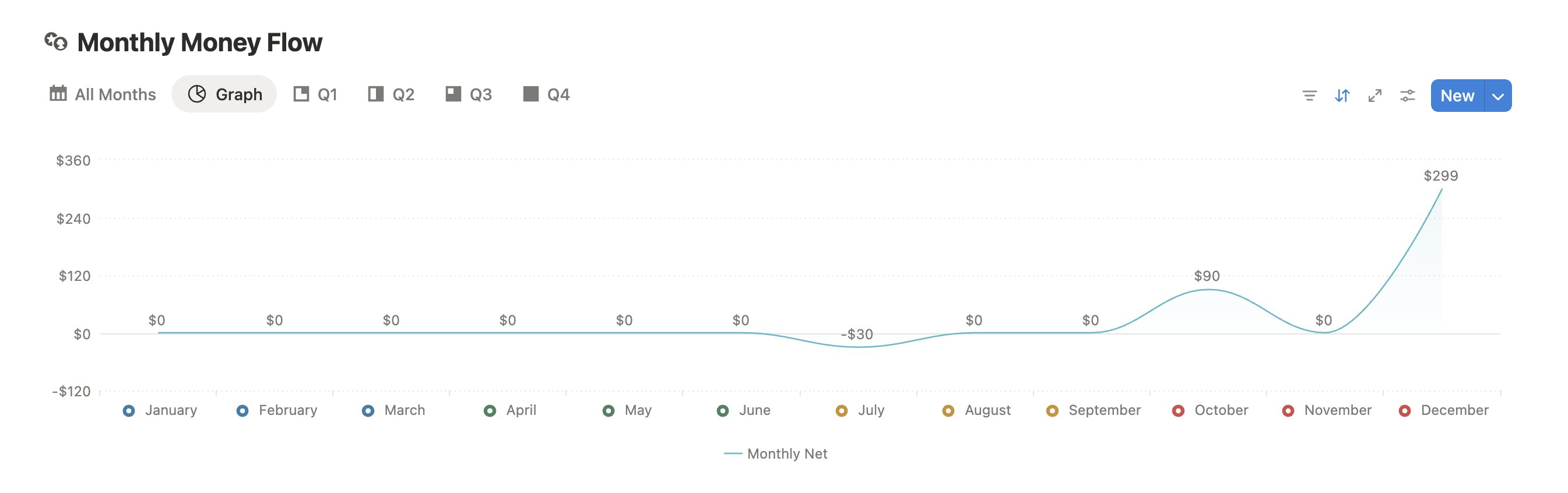Viewport: 1568px width, 493px height.
Task: Toggle the October legend marker
Action: coord(1178,410)
